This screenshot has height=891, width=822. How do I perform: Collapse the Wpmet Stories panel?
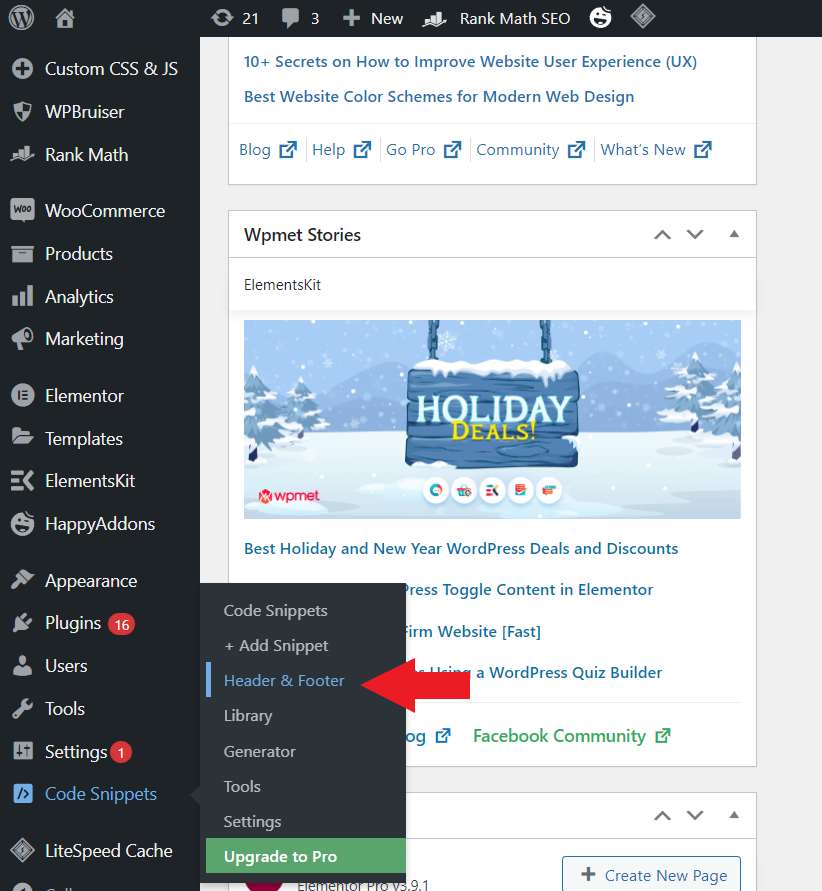point(734,234)
